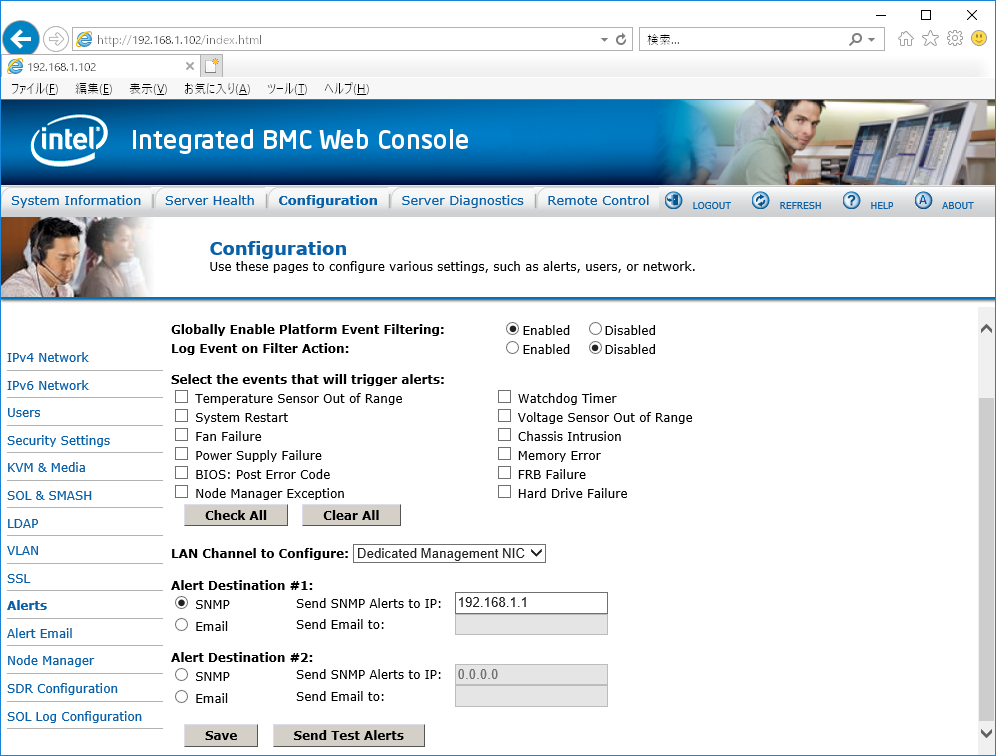Open the お気に入り(A) menu
The width and height of the screenshot is (996, 756).
(217, 89)
